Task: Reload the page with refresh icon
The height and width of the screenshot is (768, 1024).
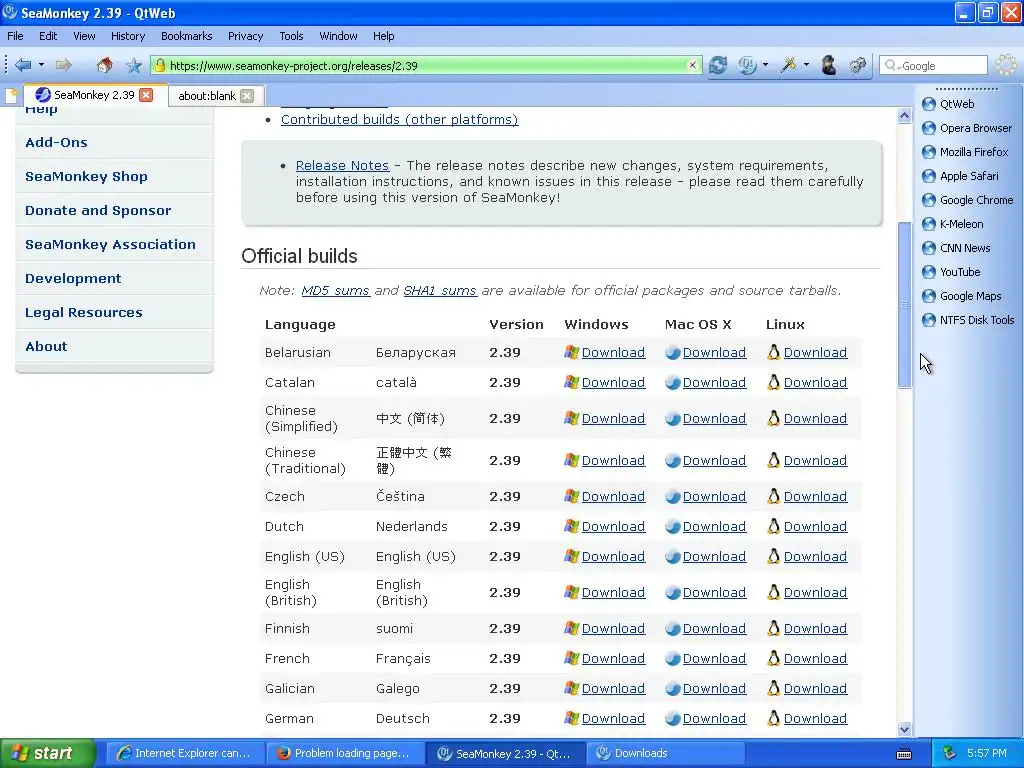Action: (x=718, y=65)
